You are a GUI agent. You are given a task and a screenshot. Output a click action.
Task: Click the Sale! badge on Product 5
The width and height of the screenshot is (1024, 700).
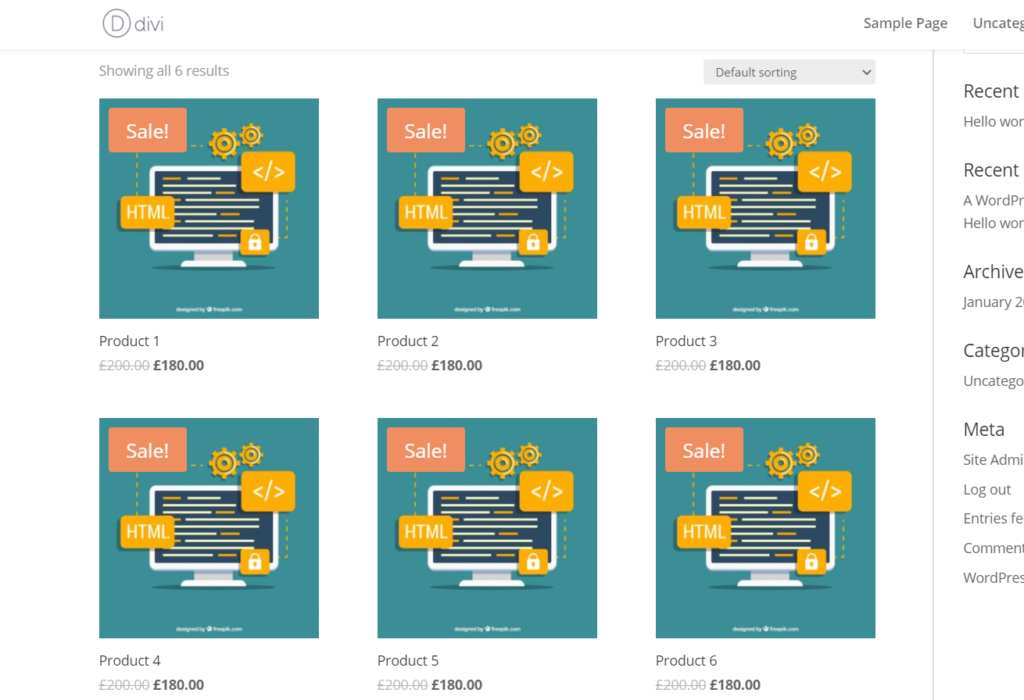(x=426, y=450)
